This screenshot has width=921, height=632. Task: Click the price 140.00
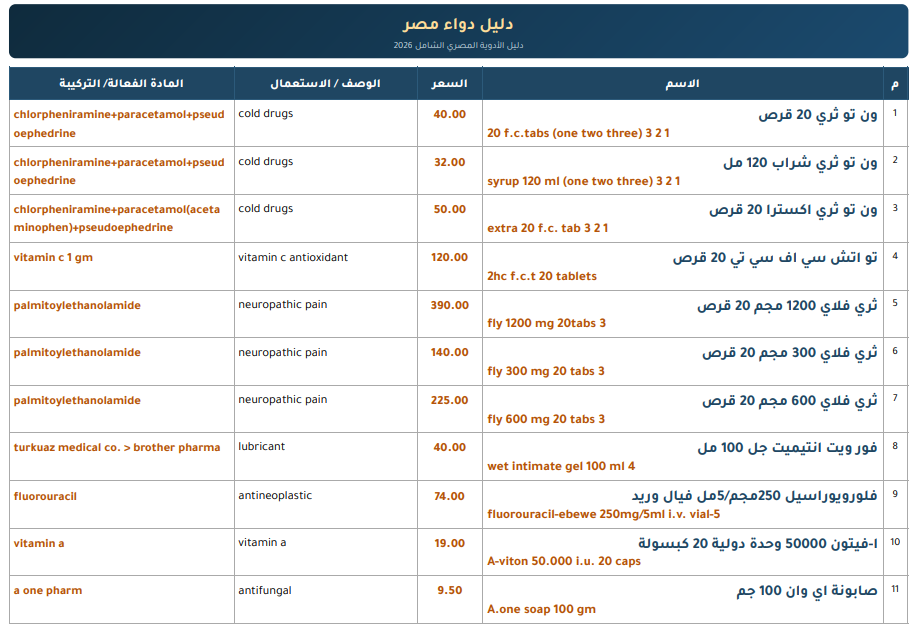[x=449, y=352]
